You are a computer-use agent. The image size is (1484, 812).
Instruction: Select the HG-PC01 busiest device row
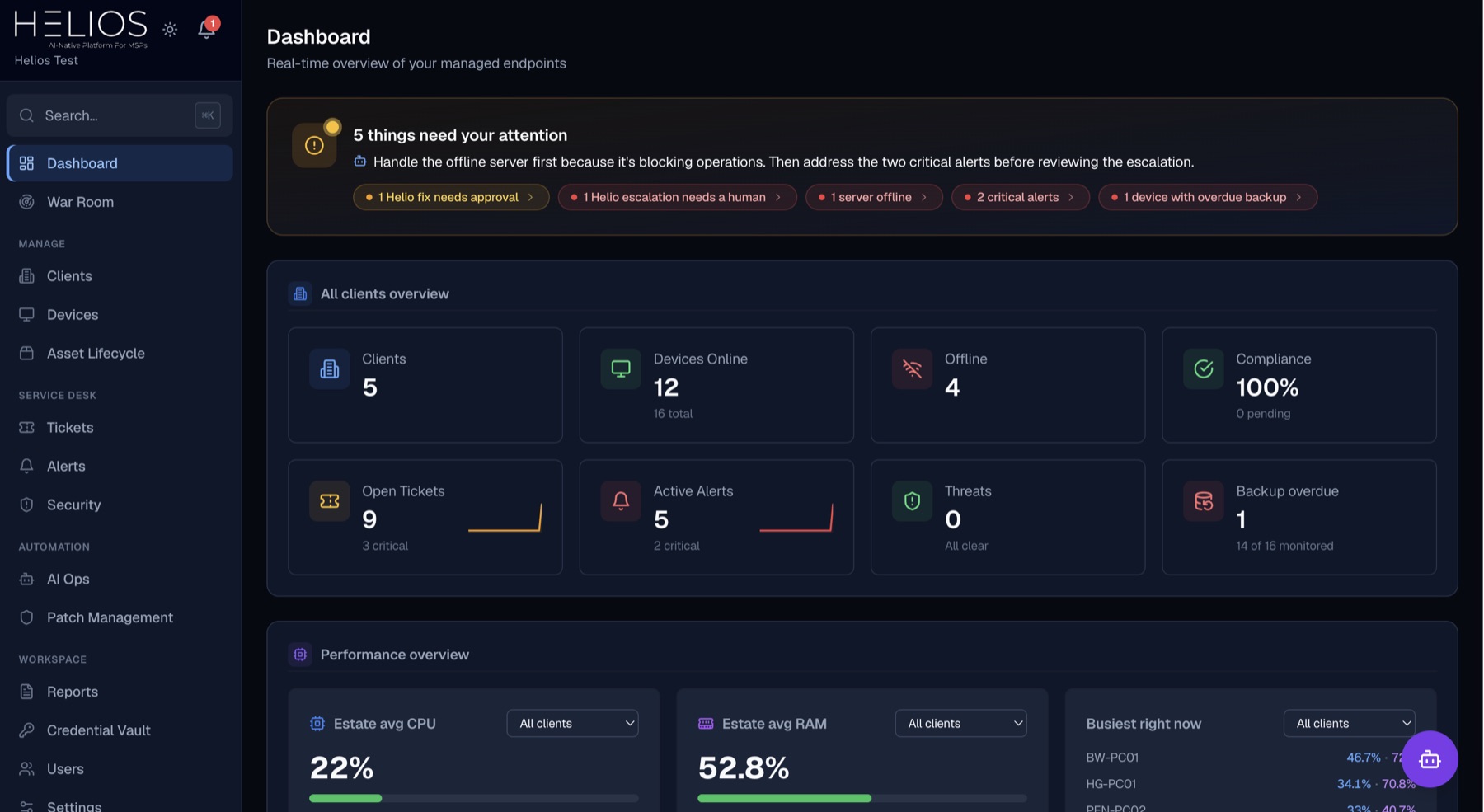point(1251,784)
